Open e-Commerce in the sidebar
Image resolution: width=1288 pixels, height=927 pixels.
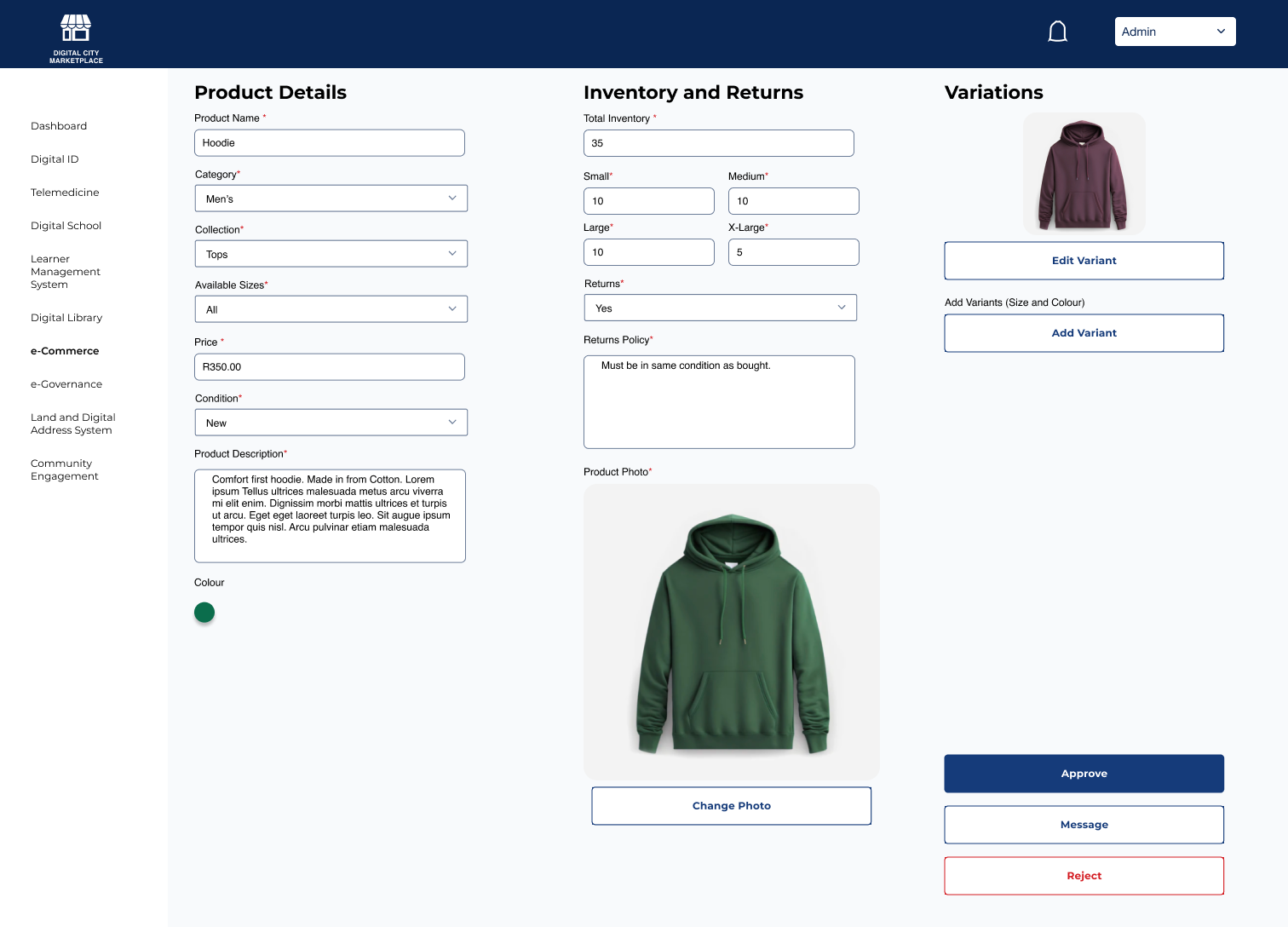[65, 351]
